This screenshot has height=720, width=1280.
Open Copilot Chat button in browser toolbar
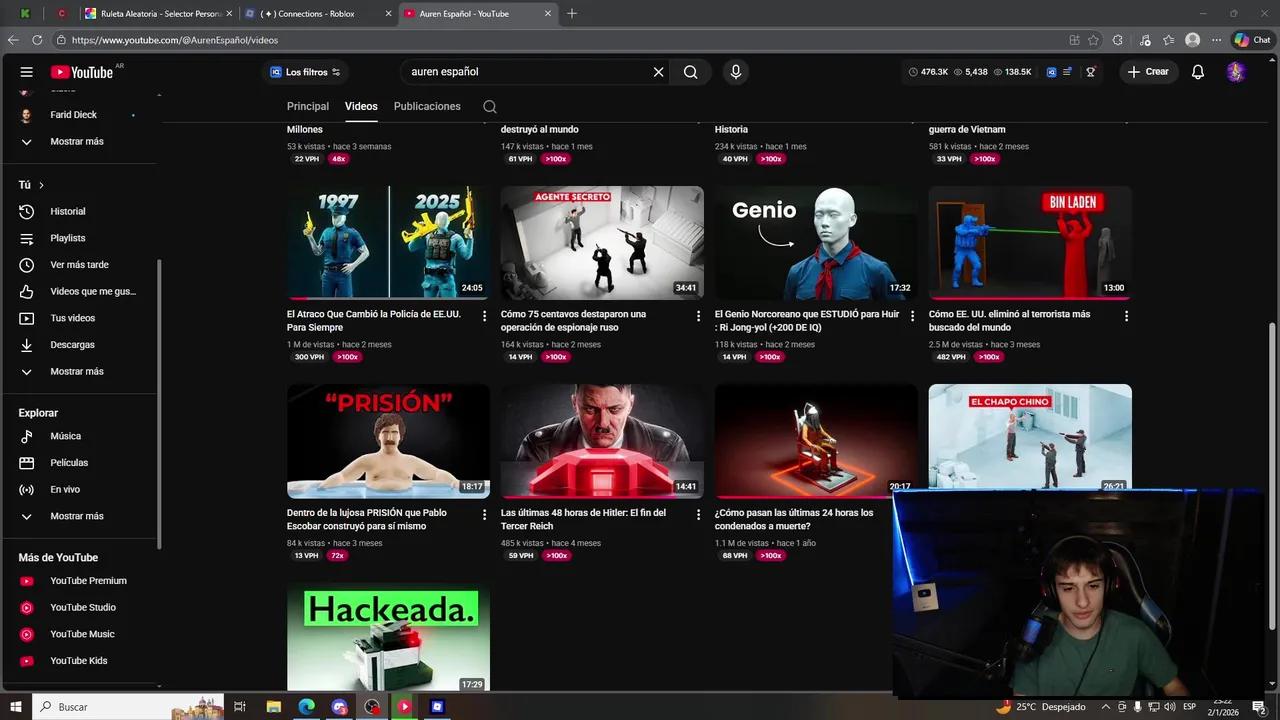pos(1252,40)
